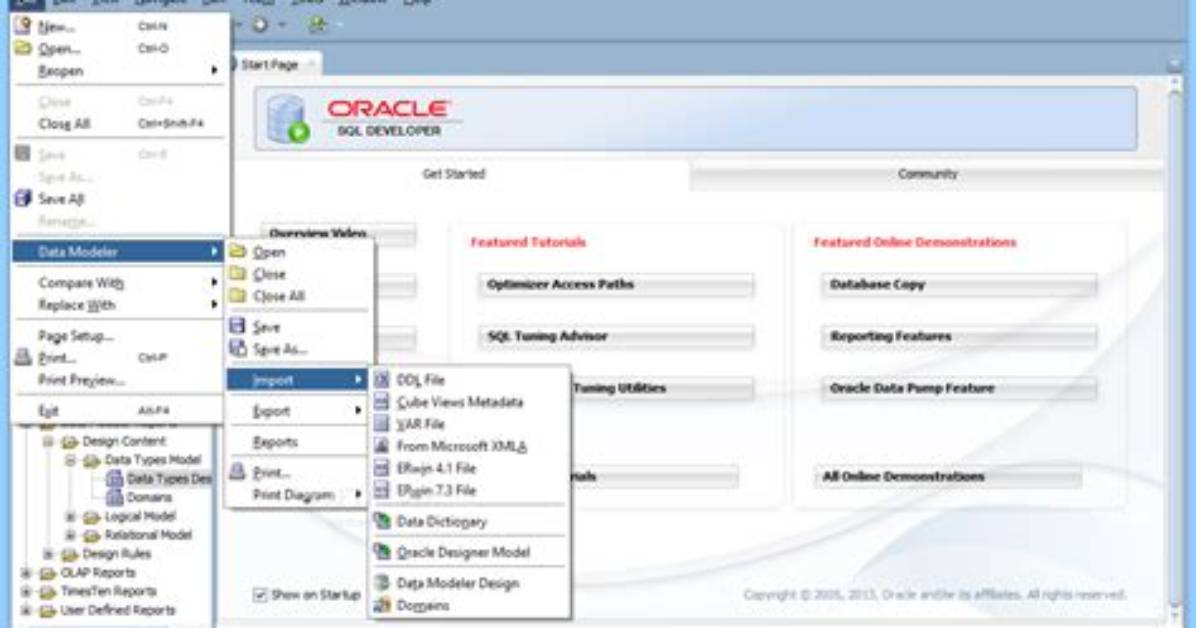This screenshot has height=628, width=1196.
Task: Click the VAR File icon
Action: 382,423
